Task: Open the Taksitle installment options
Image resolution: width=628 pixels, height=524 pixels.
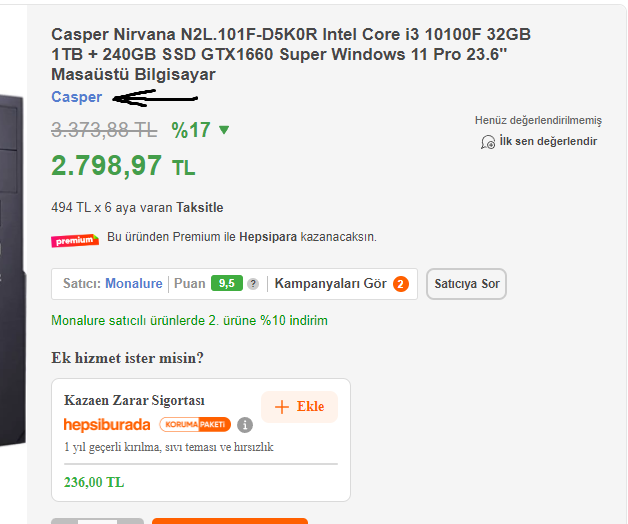Action: pos(199,208)
